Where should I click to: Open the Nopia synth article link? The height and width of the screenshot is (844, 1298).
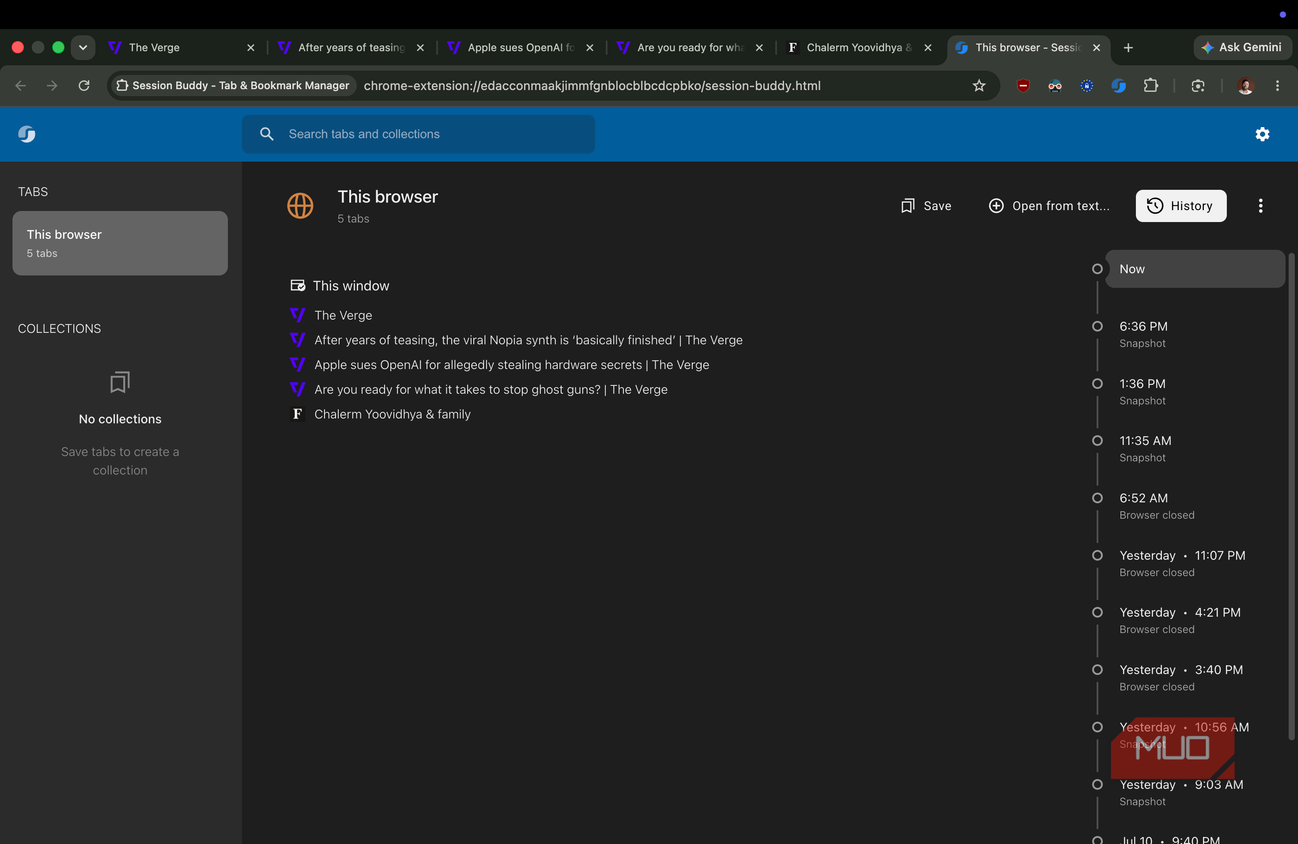pyautogui.click(x=528, y=340)
